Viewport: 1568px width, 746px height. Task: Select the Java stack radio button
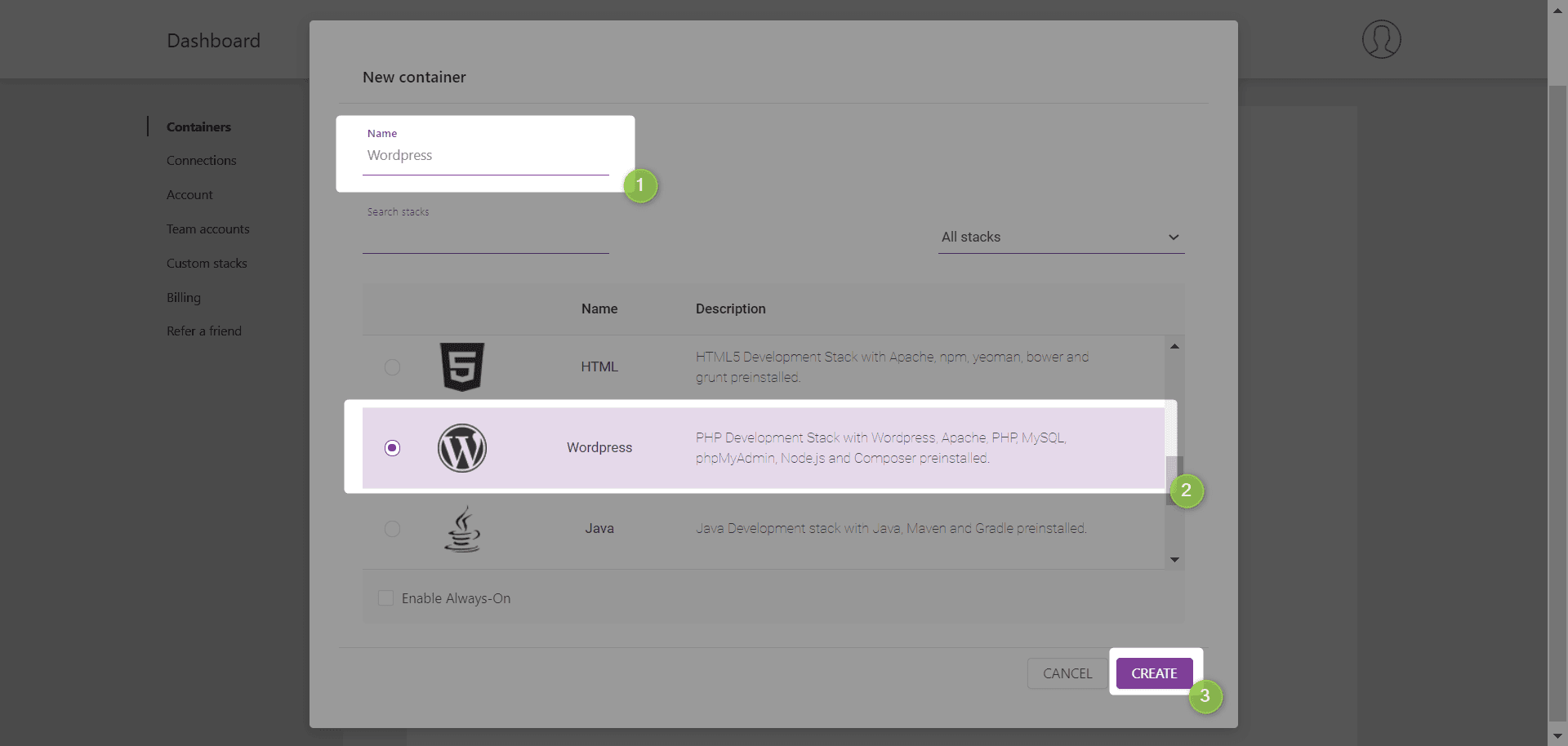392,529
